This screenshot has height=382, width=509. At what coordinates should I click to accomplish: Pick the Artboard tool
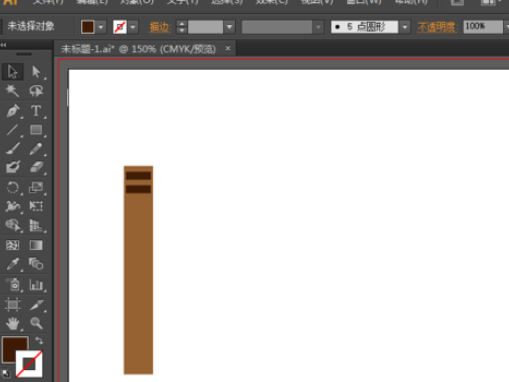tap(13, 304)
